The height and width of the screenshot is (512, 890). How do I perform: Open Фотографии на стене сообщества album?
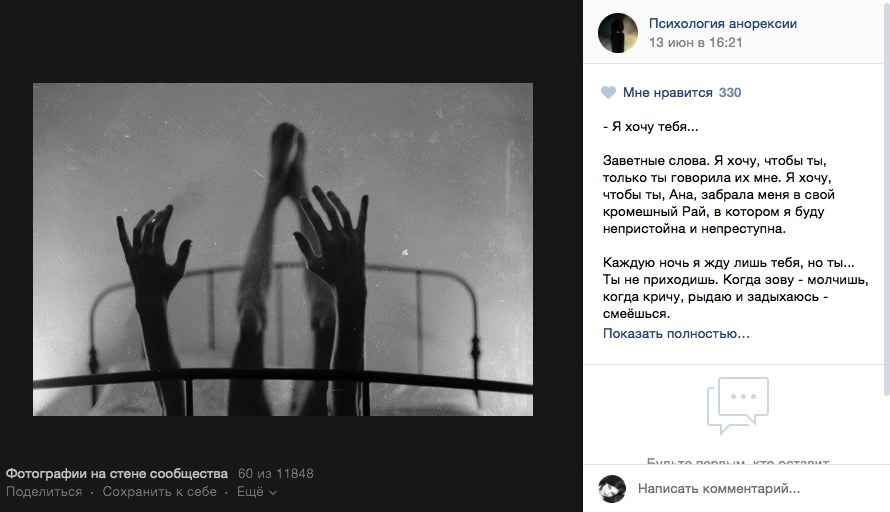116,473
